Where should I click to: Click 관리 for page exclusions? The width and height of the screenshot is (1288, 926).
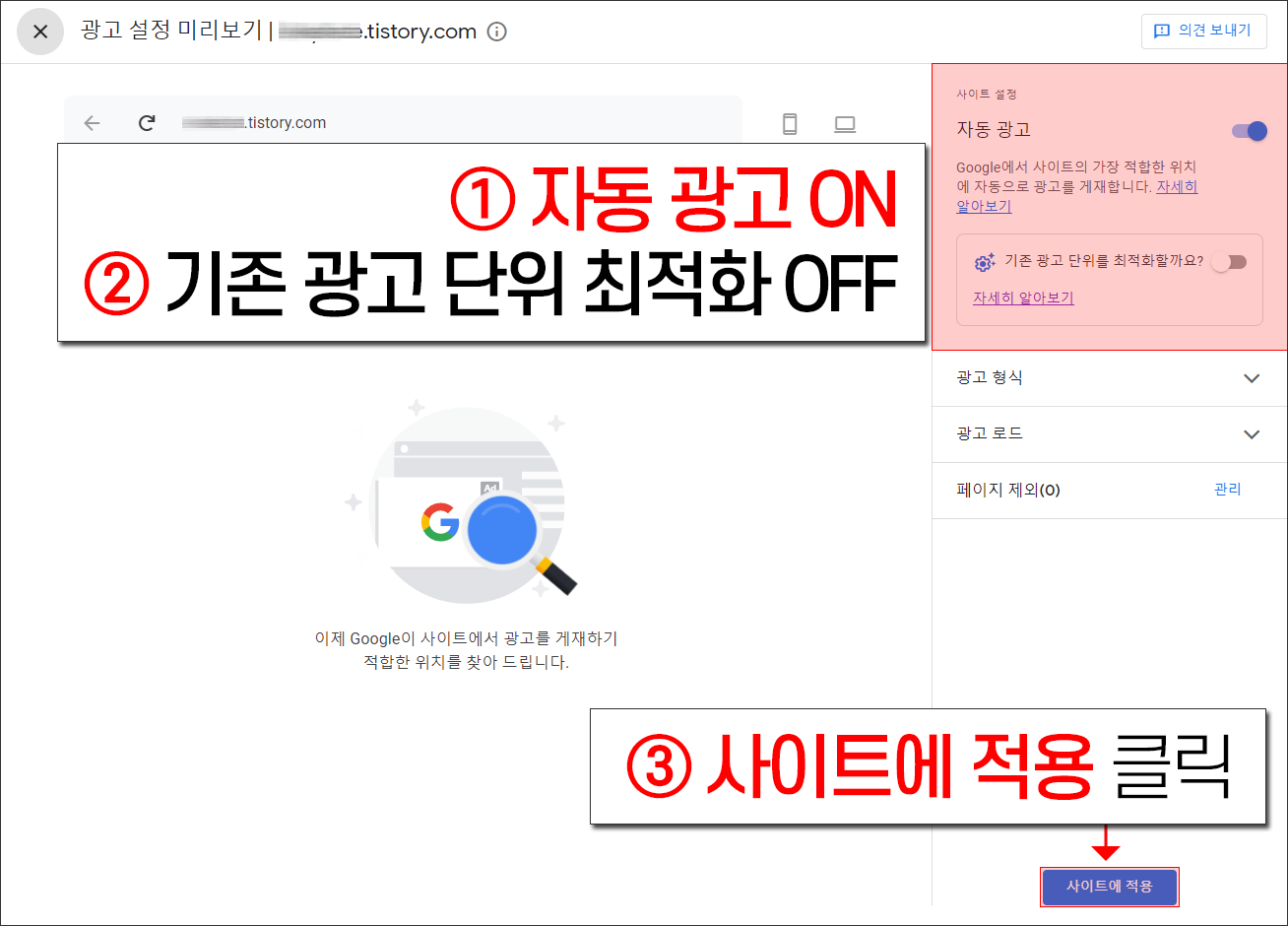click(x=1228, y=490)
